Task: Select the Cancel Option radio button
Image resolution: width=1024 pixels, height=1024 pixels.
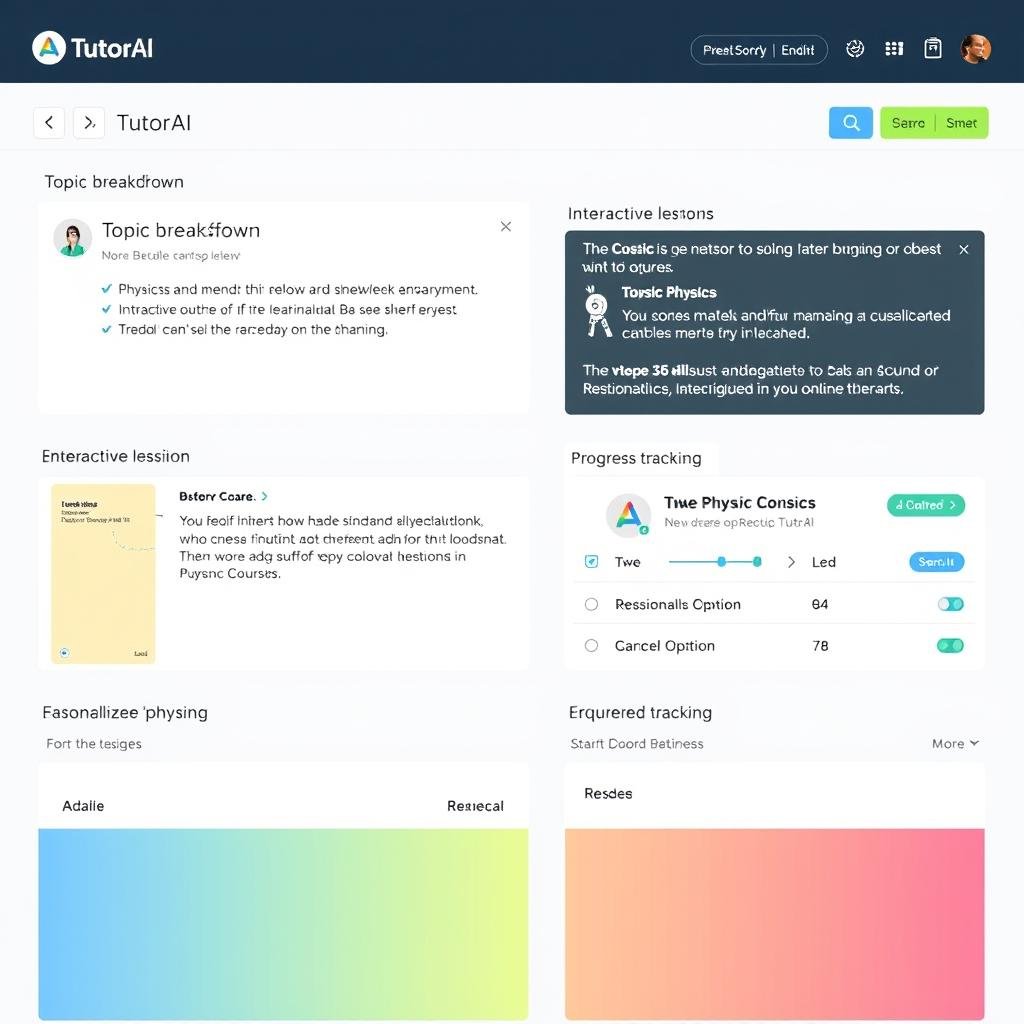Action: click(591, 646)
